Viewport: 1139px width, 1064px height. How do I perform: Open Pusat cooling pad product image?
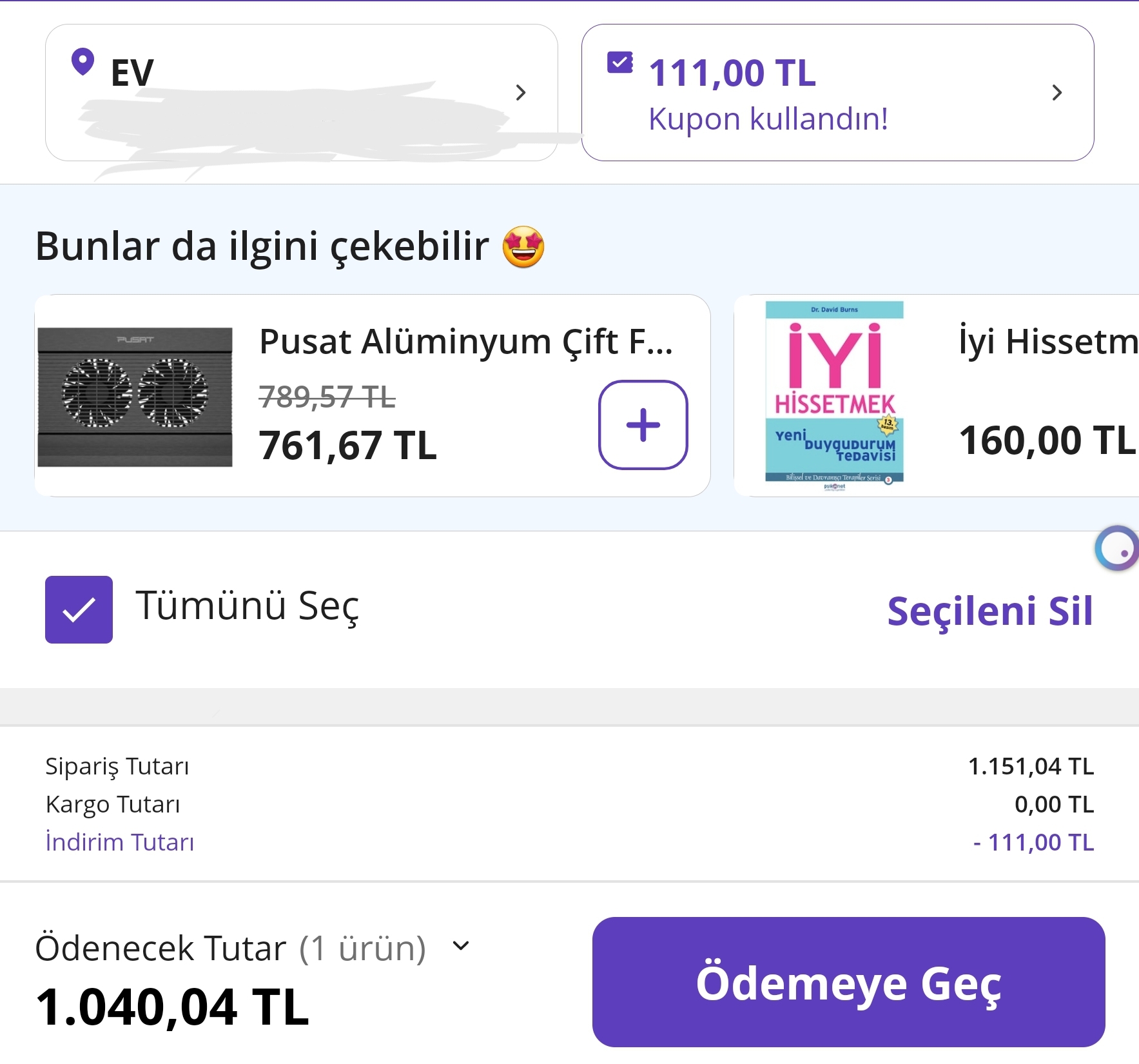point(135,397)
